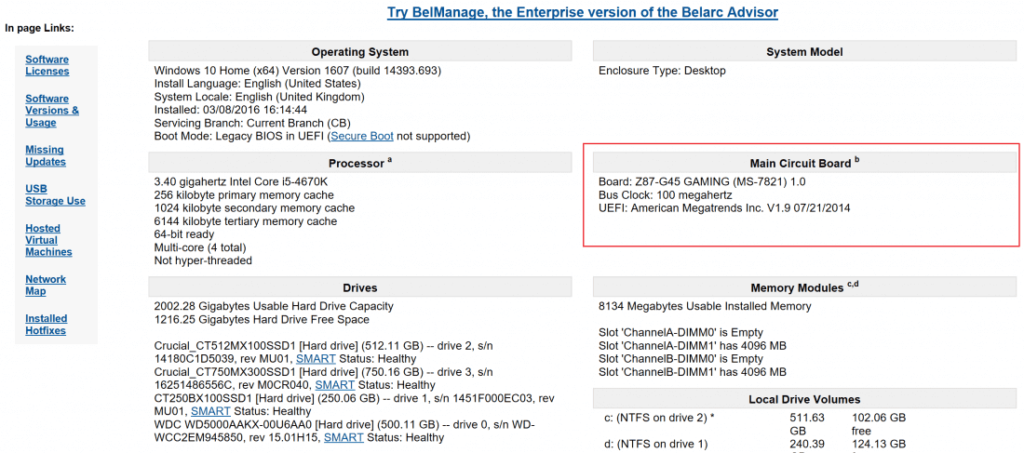Open the Network Map link

[46, 285]
